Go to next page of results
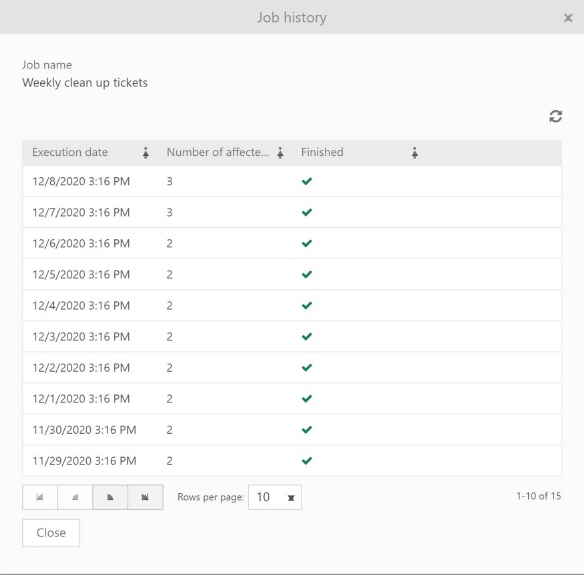 (x=110, y=497)
